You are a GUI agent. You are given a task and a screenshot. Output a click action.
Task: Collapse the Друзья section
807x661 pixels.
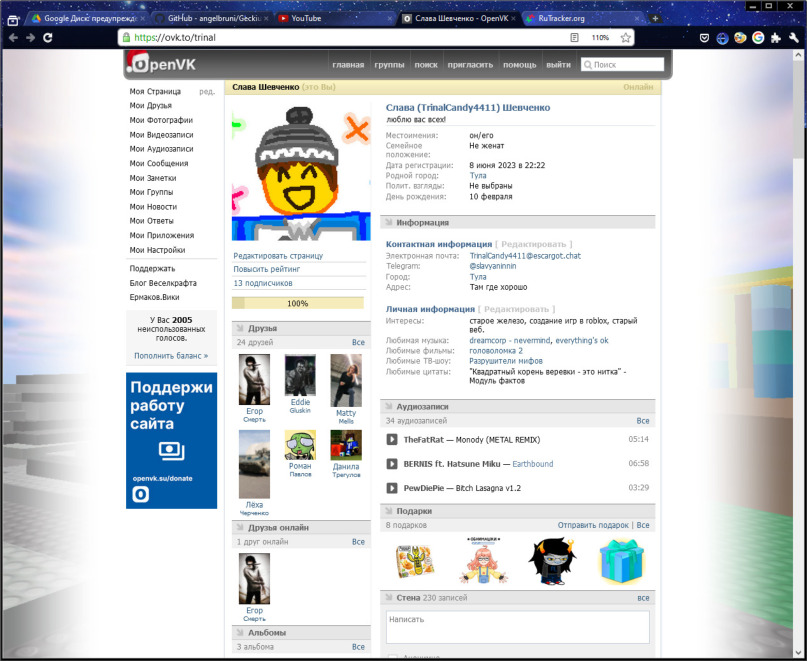point(301,328)
